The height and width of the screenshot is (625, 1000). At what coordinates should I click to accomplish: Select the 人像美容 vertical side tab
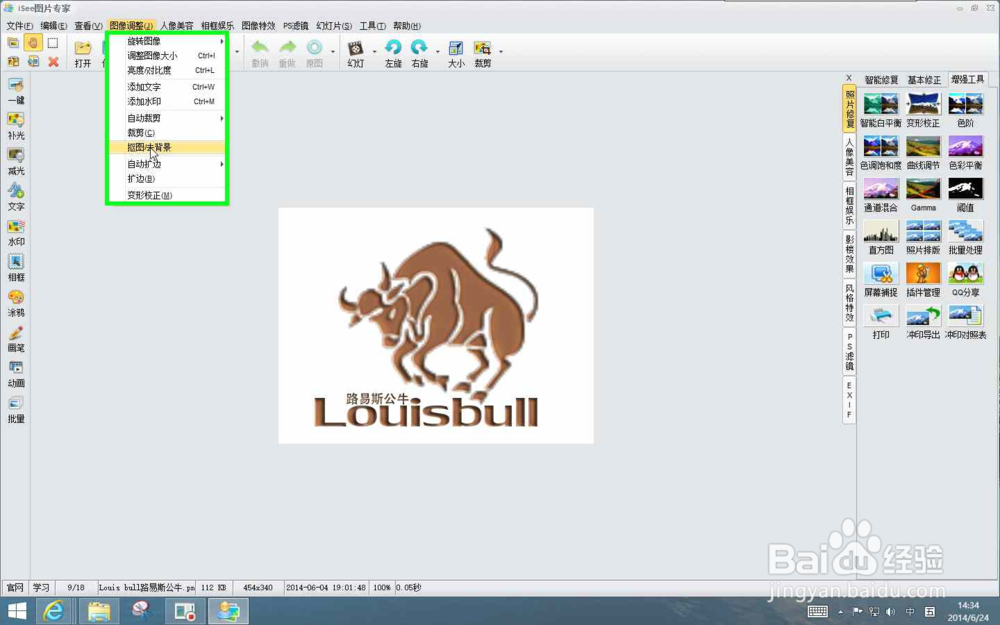849,158
